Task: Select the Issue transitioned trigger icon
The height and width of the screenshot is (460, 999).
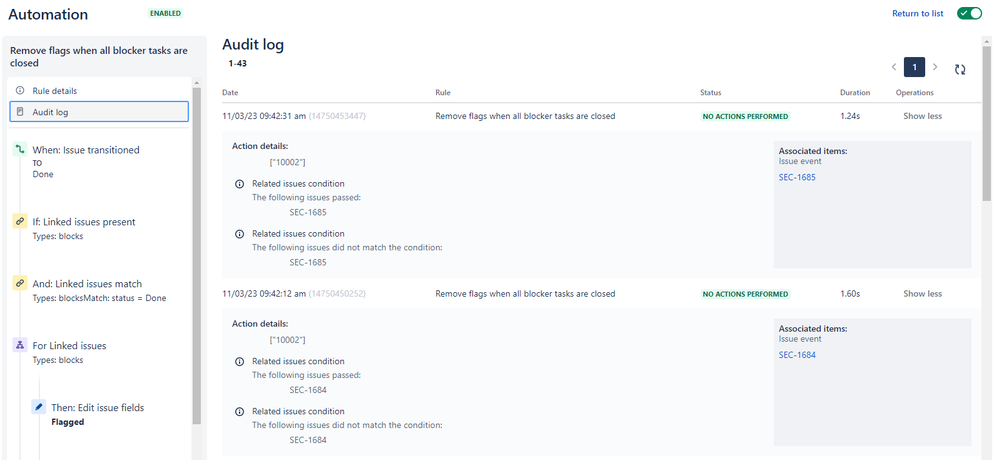Action: pos(20,150)
